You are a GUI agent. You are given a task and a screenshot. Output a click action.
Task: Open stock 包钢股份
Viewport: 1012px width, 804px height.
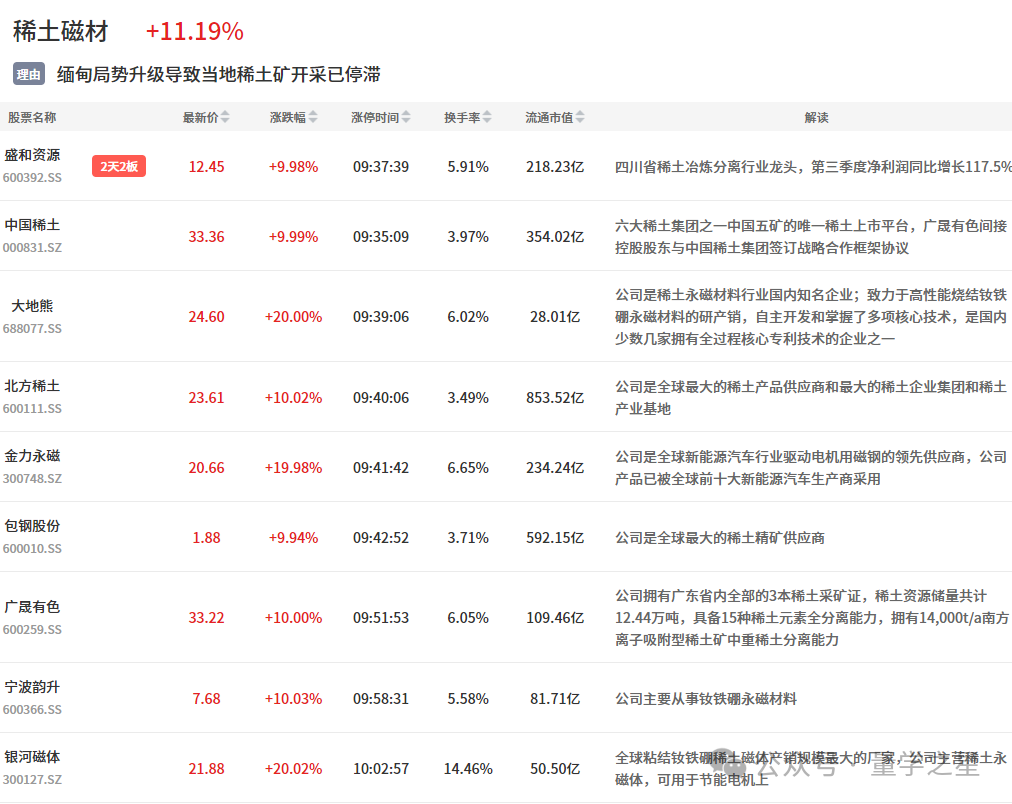(x=32, y=526)
